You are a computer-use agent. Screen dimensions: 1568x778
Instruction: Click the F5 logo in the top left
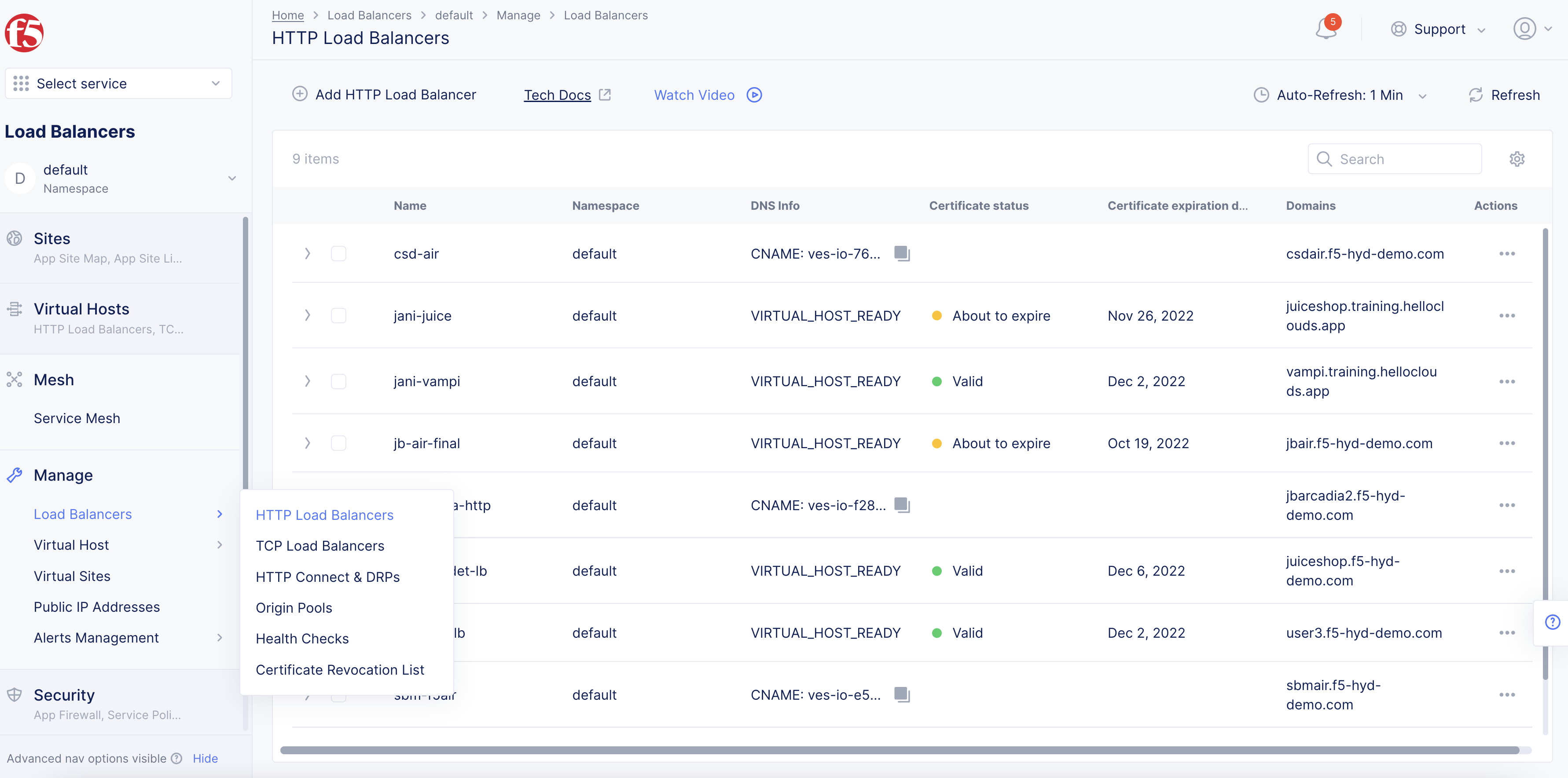coord(24,33)
